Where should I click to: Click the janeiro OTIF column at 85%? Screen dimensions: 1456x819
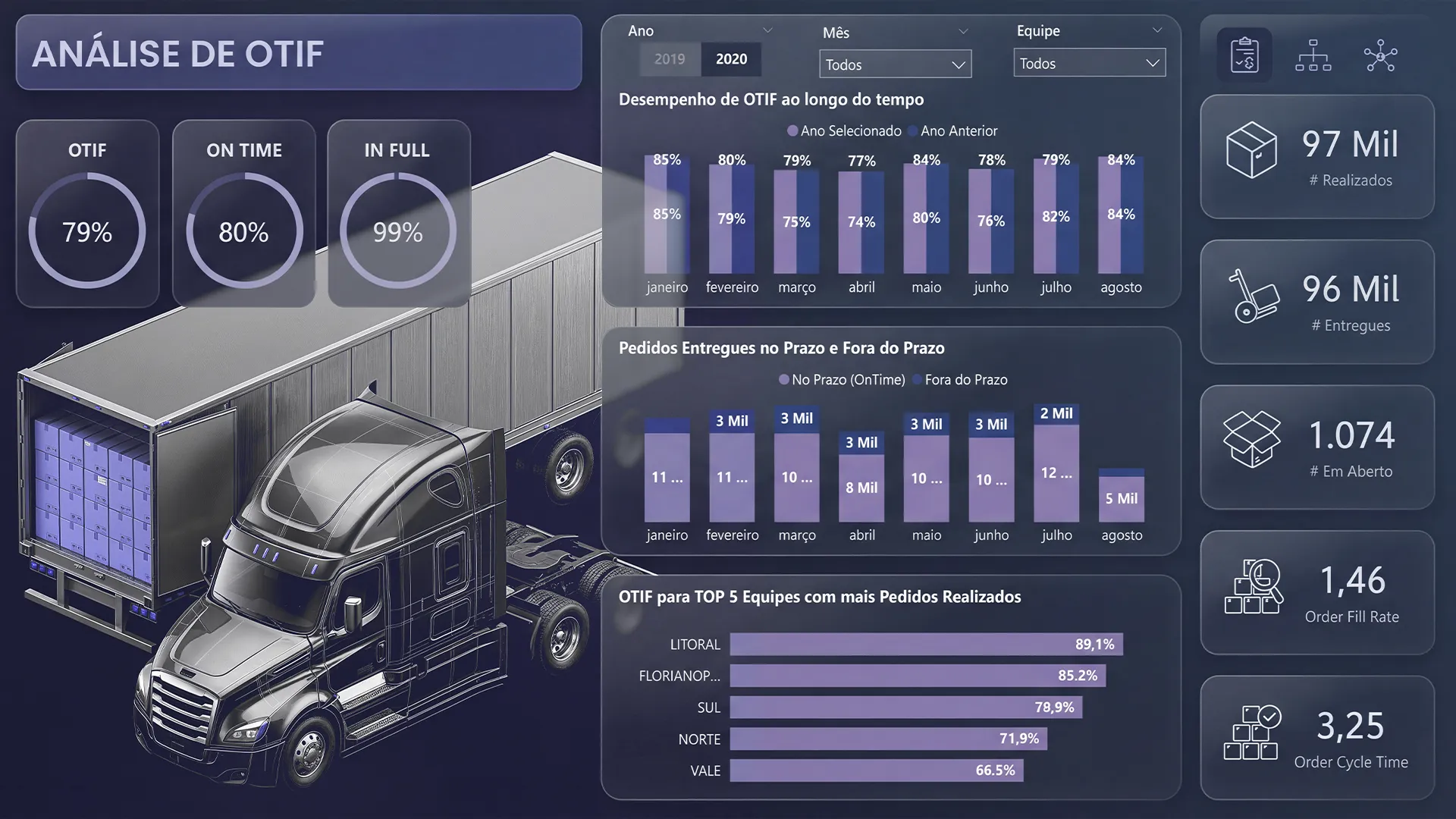pos(656,215)
